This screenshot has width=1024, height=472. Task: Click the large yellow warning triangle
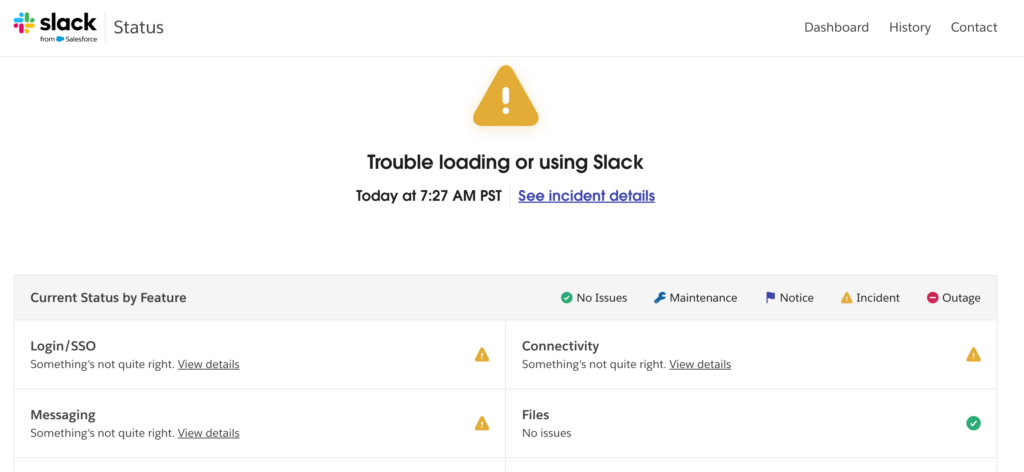505,96
